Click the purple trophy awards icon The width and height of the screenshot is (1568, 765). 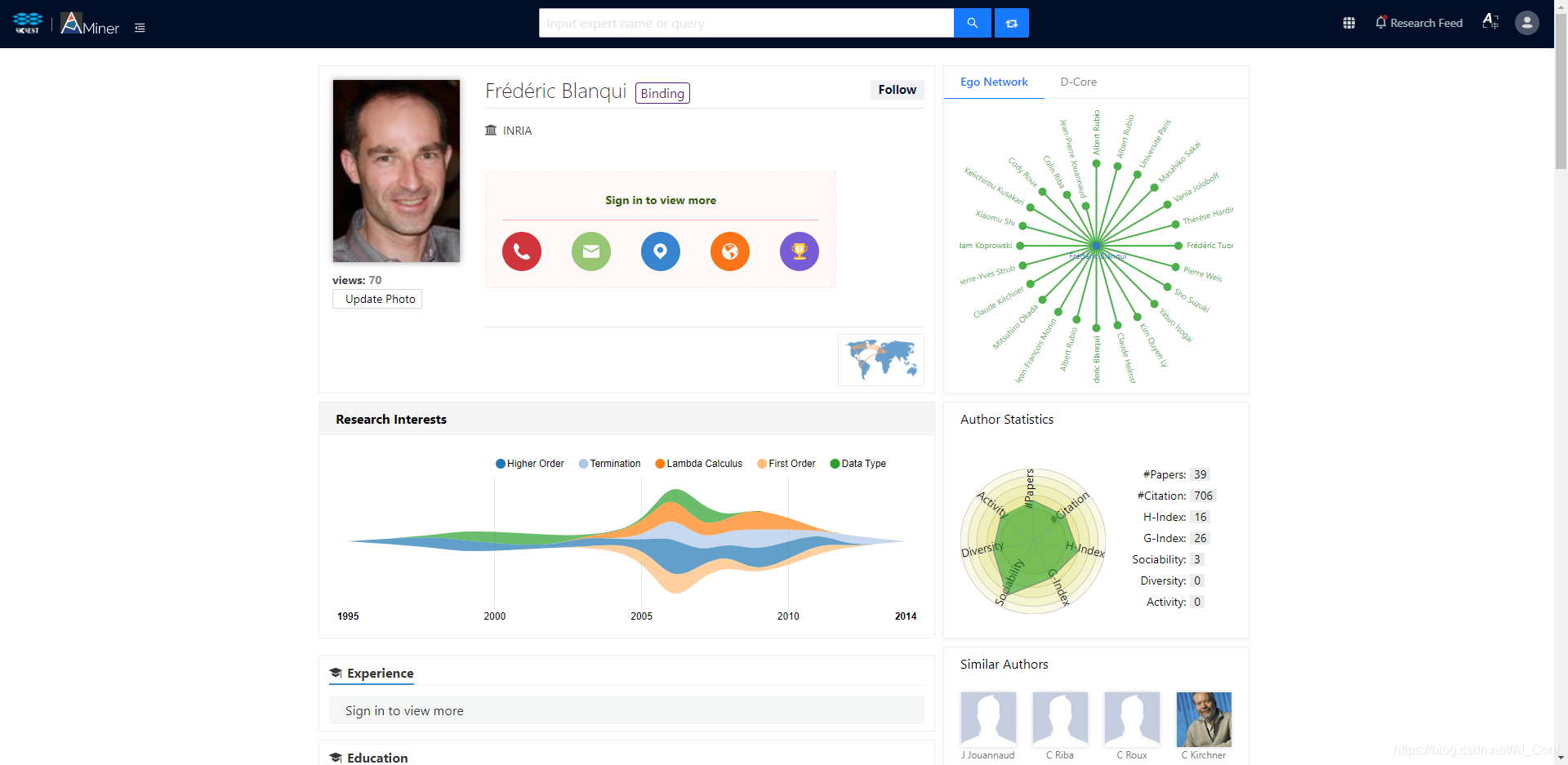click(x=800, y=251)
